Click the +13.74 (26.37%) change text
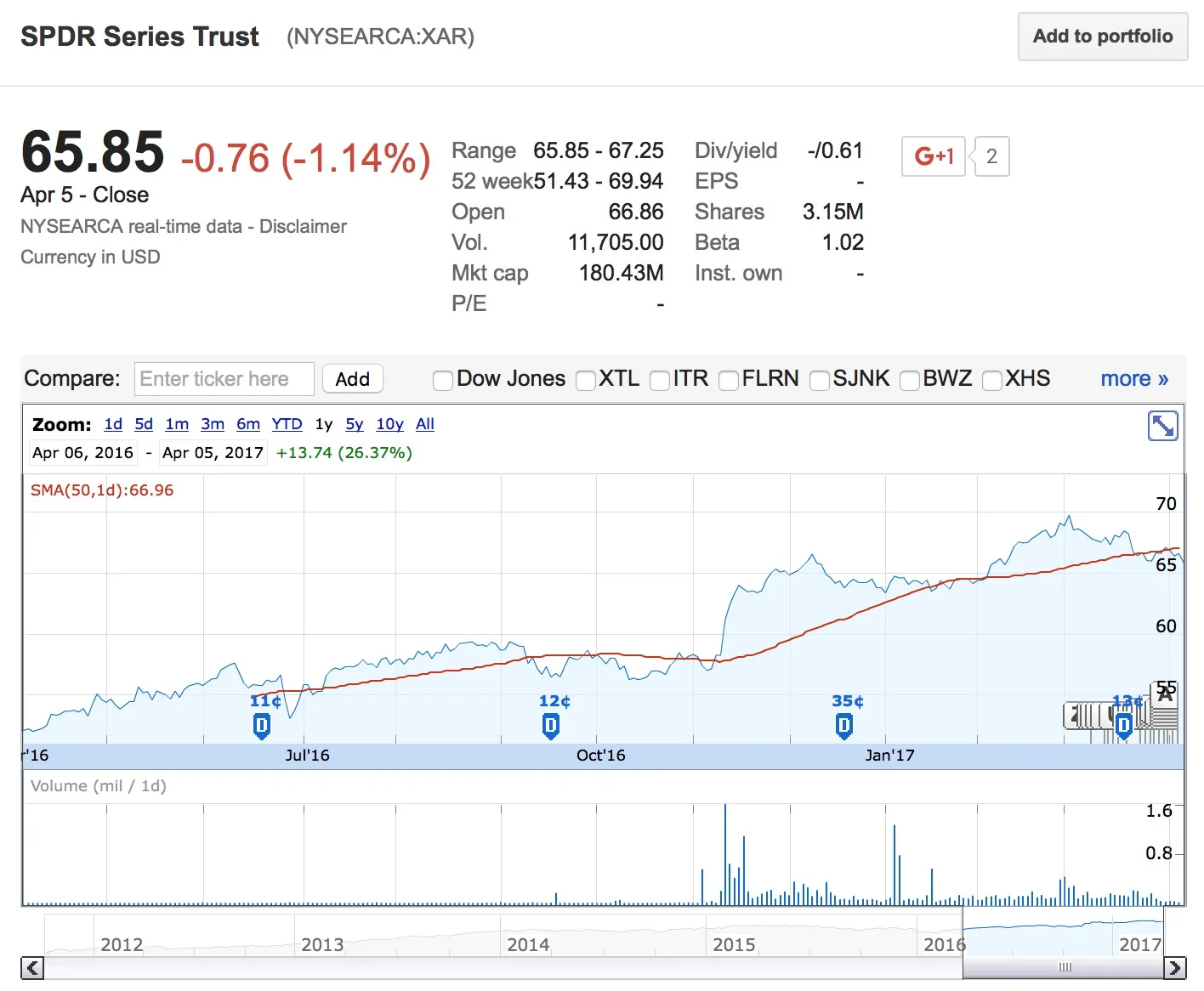This screenshot has height=991, width=1204. [344, 453]
